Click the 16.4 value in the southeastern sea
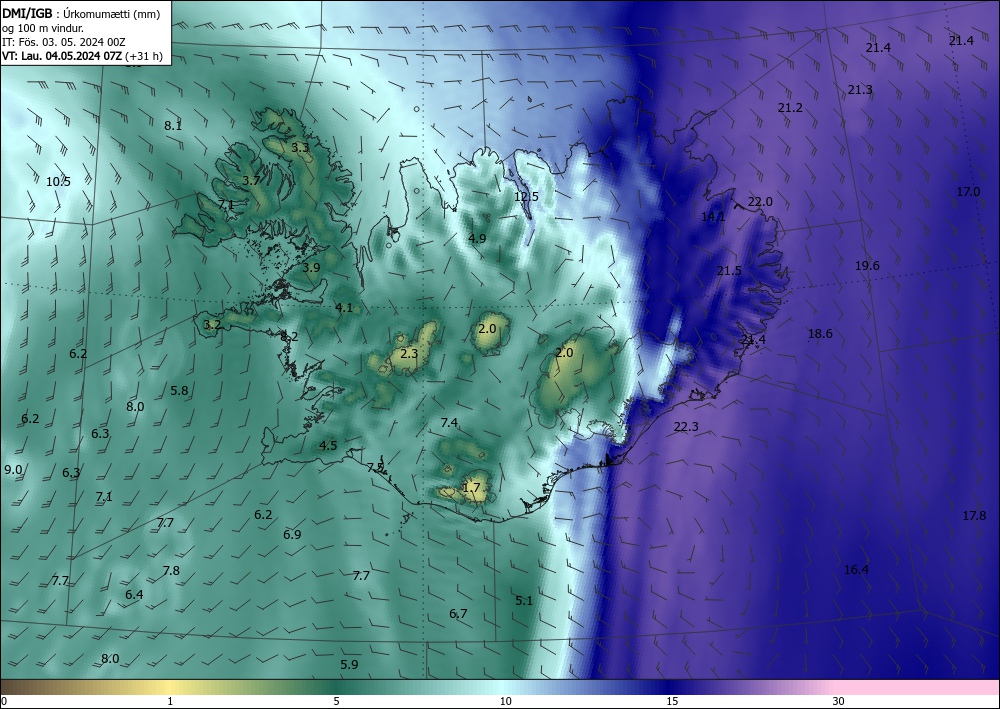 click(857, 570)
